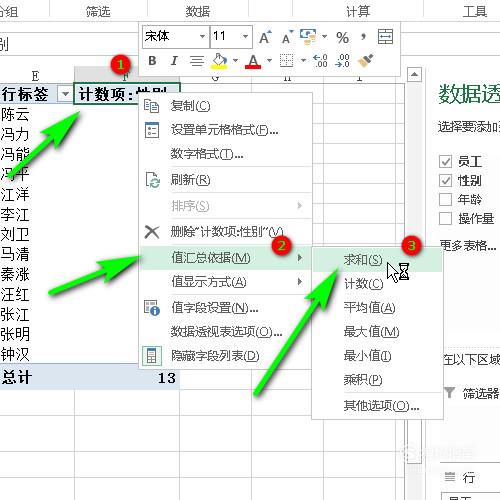Choose 平均值(A) in submenu
Screen dimensions: 500x500
tap(377, 308)
